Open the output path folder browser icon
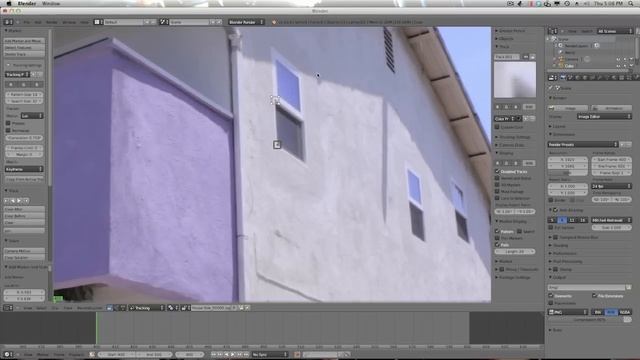640x360 pixels. pos(629,287)
